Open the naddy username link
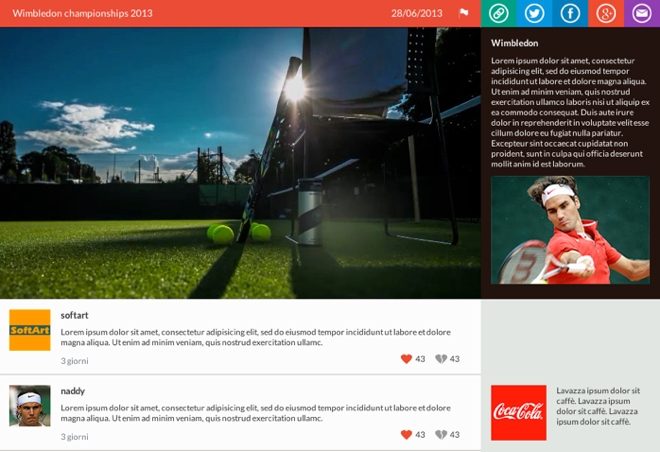The image size is (660, 452). [x=72, y=391]
